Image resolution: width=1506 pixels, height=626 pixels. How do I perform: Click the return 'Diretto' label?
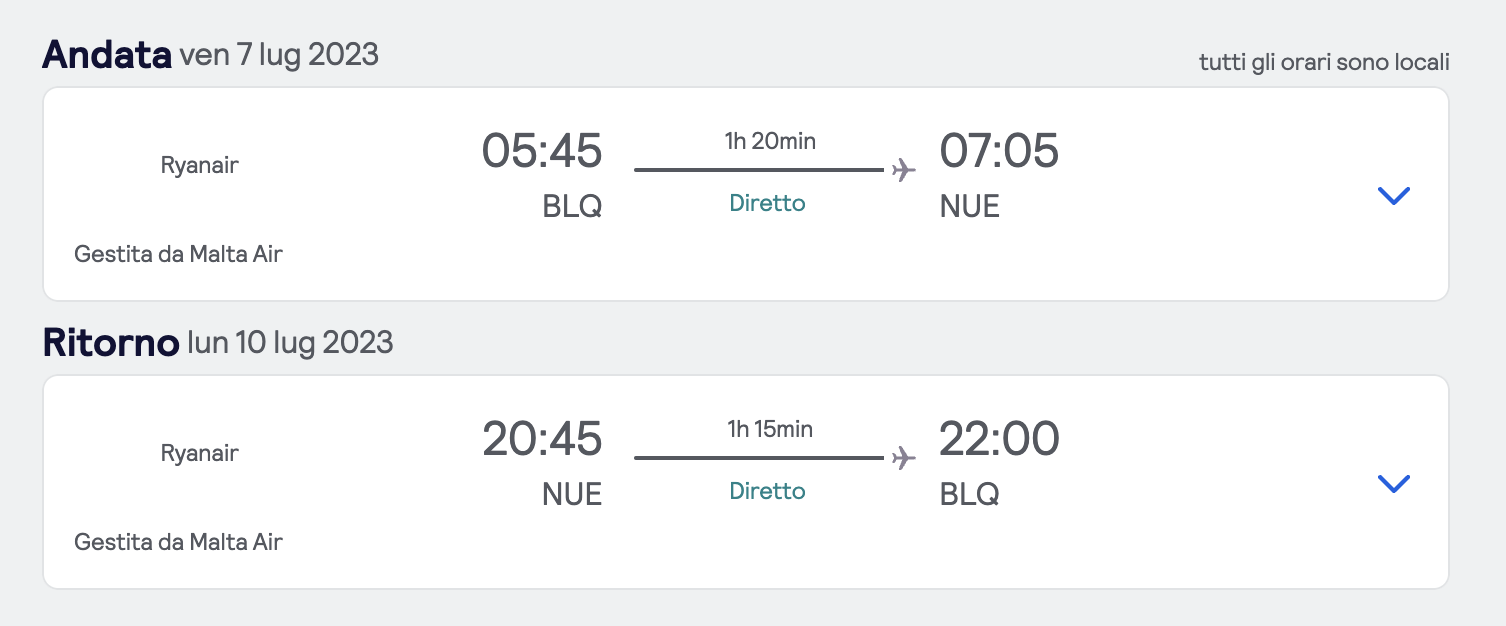767,491
